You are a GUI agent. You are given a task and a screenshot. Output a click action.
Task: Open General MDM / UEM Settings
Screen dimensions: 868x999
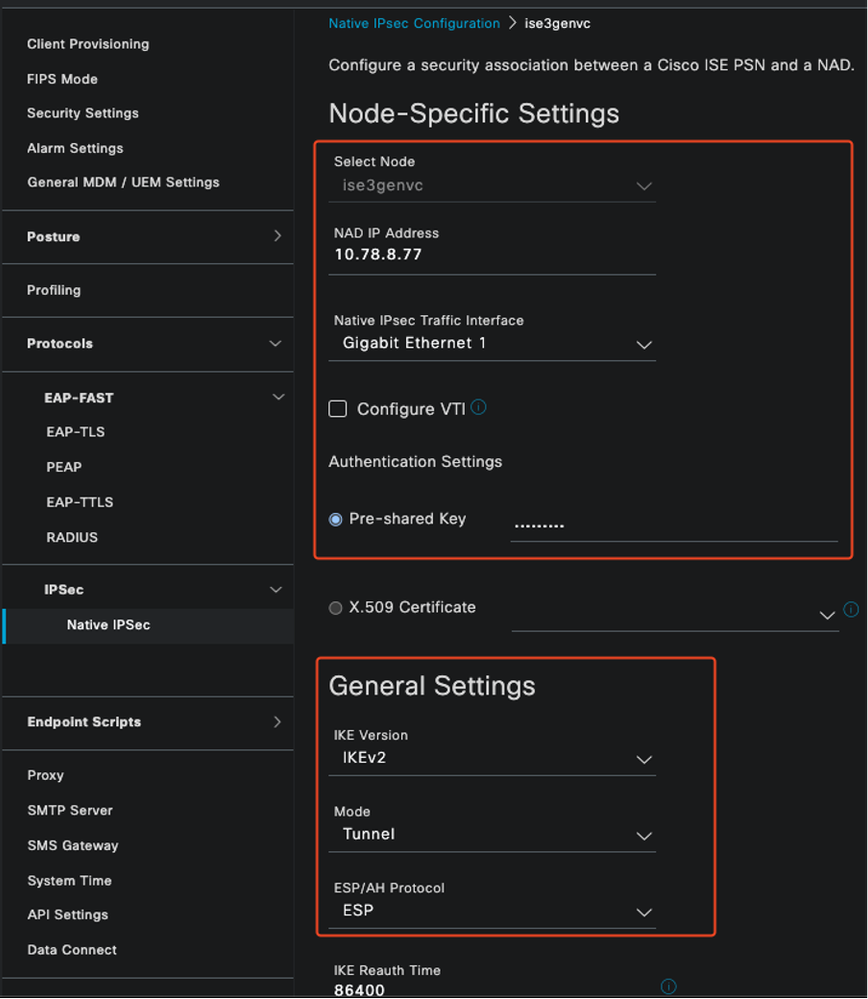[x=123, y=182]
